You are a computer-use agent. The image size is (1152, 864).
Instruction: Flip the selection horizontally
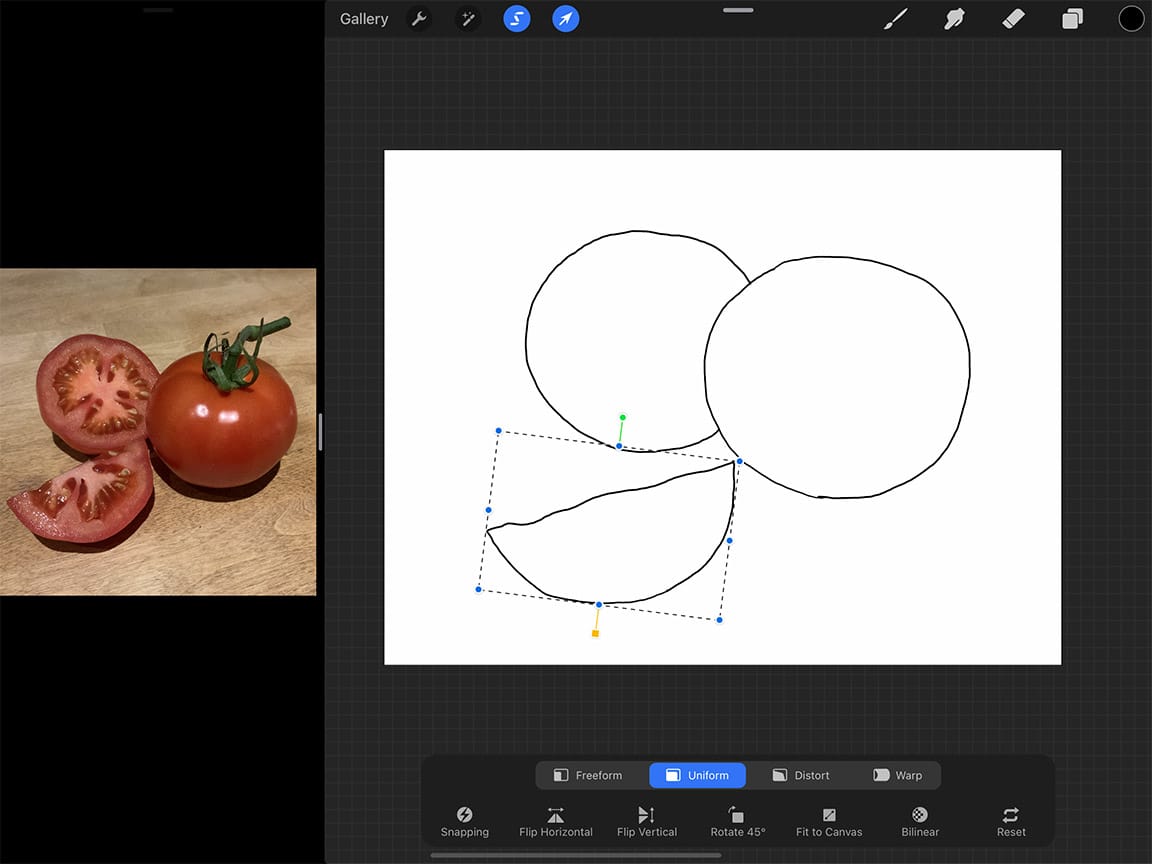point(555,822)
